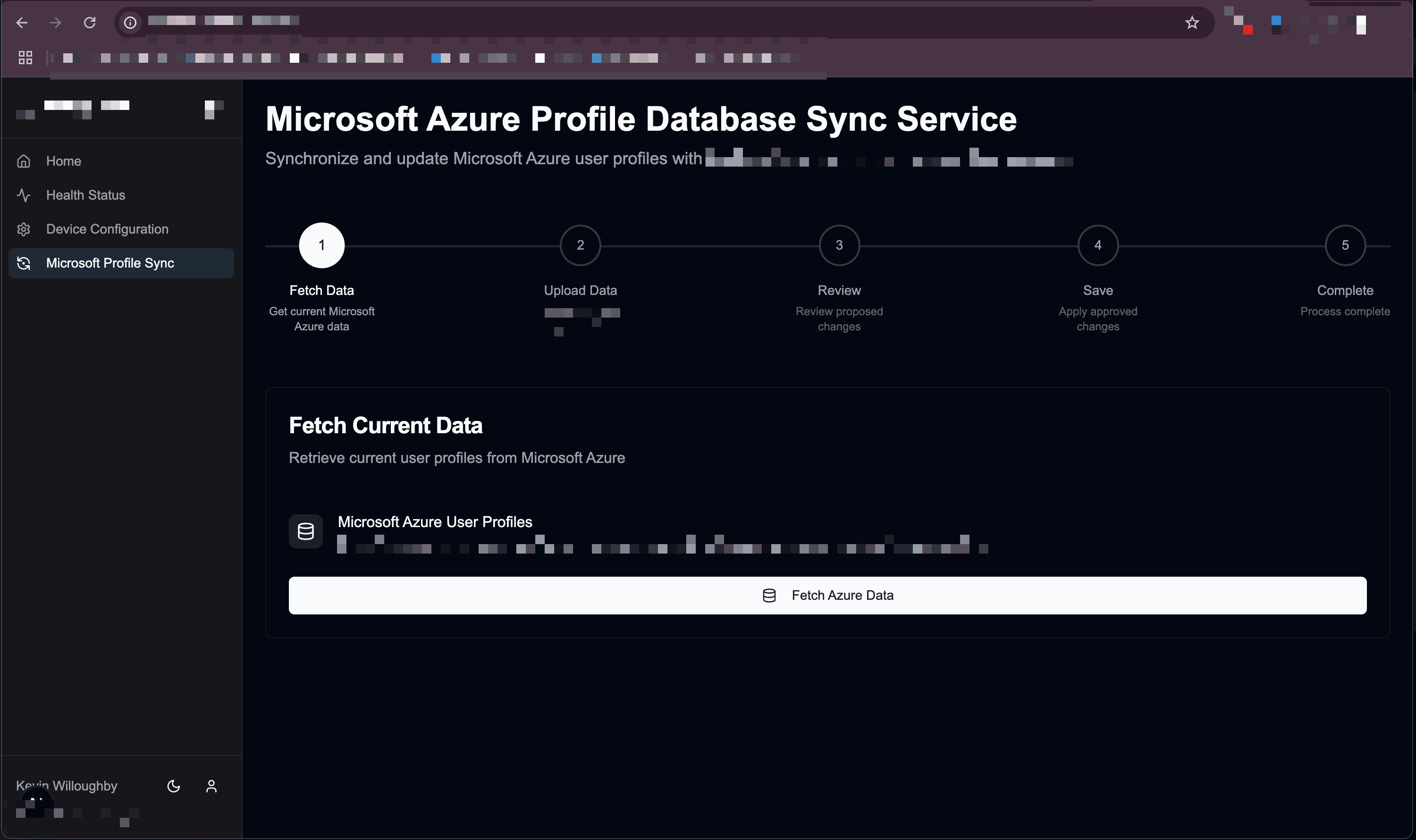Open user account via person icon

pyautogui.click(x=211, y=786)
